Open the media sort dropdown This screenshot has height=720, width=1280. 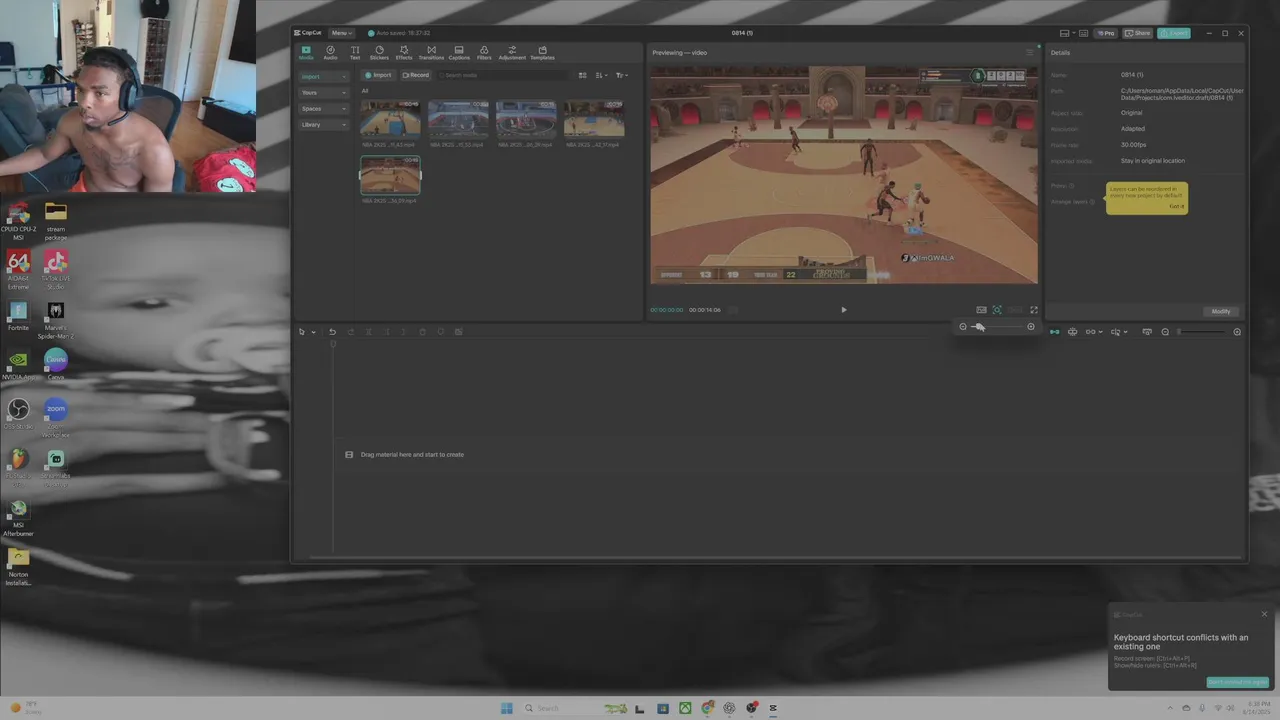pos(601,75)
